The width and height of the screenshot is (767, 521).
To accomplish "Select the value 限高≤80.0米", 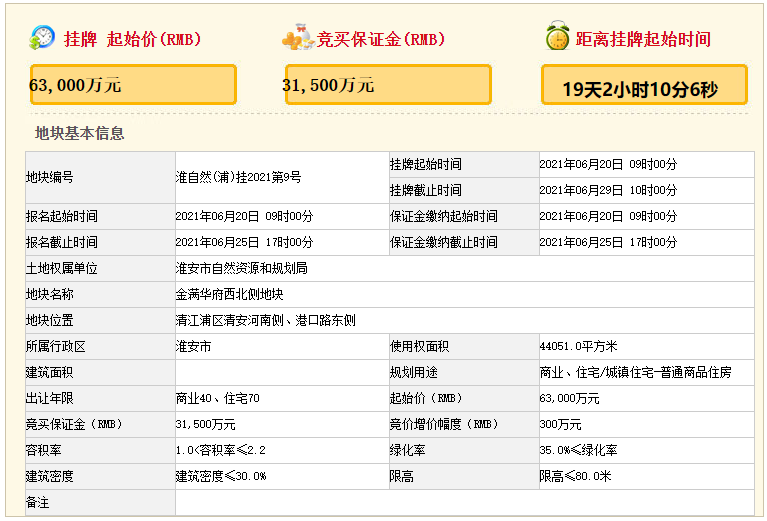I will [575, 476].
